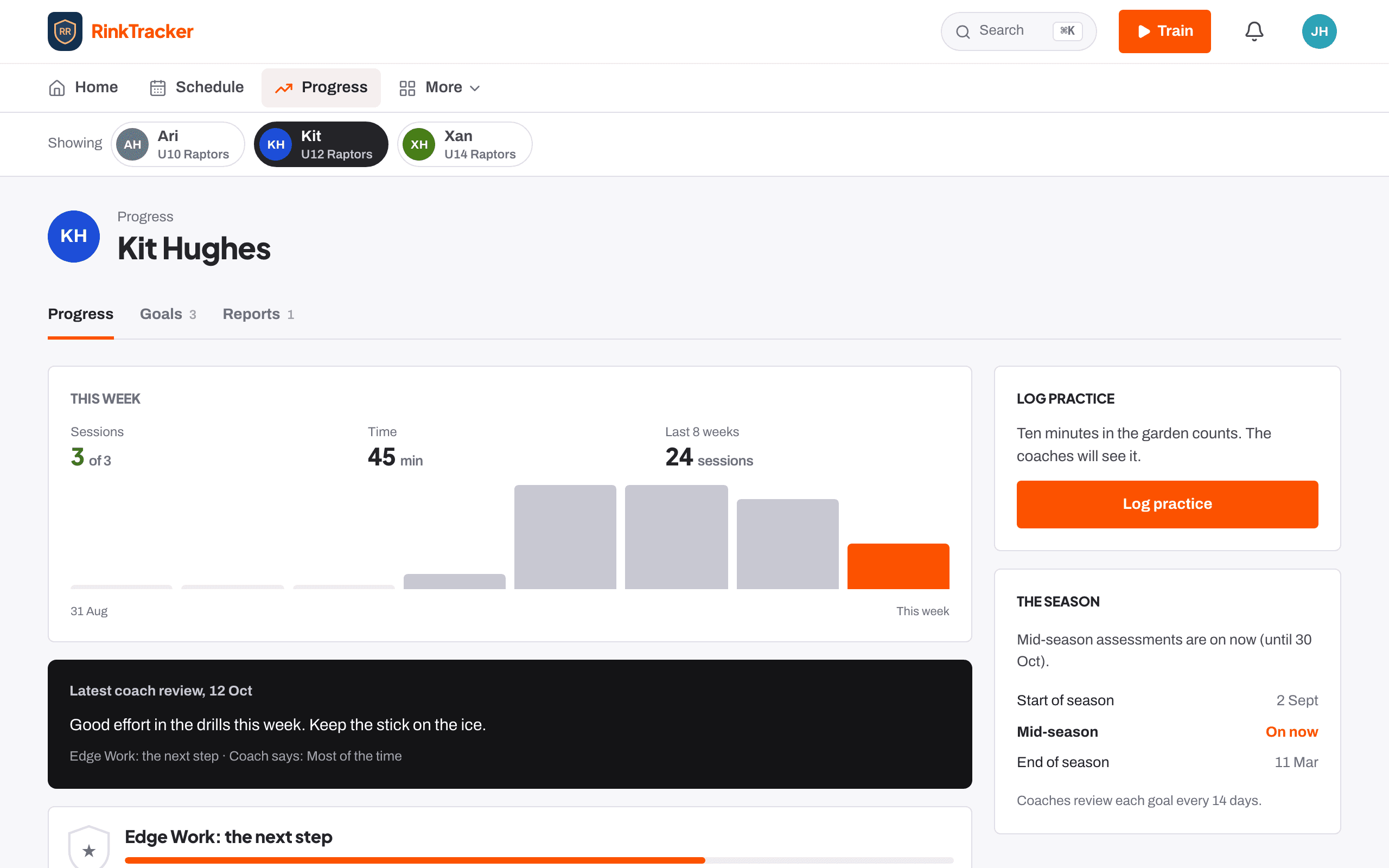Open the JH user avatar menu
The width and height of the screenshot is (1389, 868).
pyautogui.click(x=1319, y=31)
